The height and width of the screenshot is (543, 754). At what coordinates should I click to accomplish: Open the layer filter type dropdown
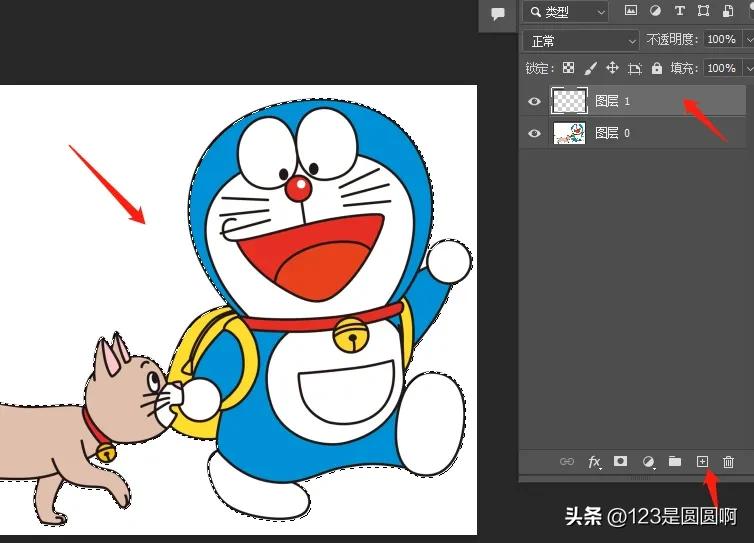click(566, 12)
